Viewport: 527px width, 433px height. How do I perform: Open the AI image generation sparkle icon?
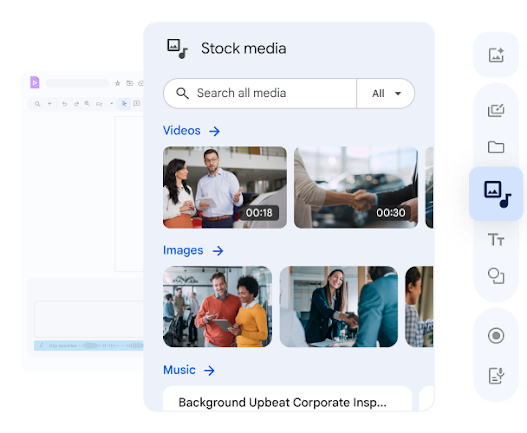pyautogui.click(x=496, y=55)
